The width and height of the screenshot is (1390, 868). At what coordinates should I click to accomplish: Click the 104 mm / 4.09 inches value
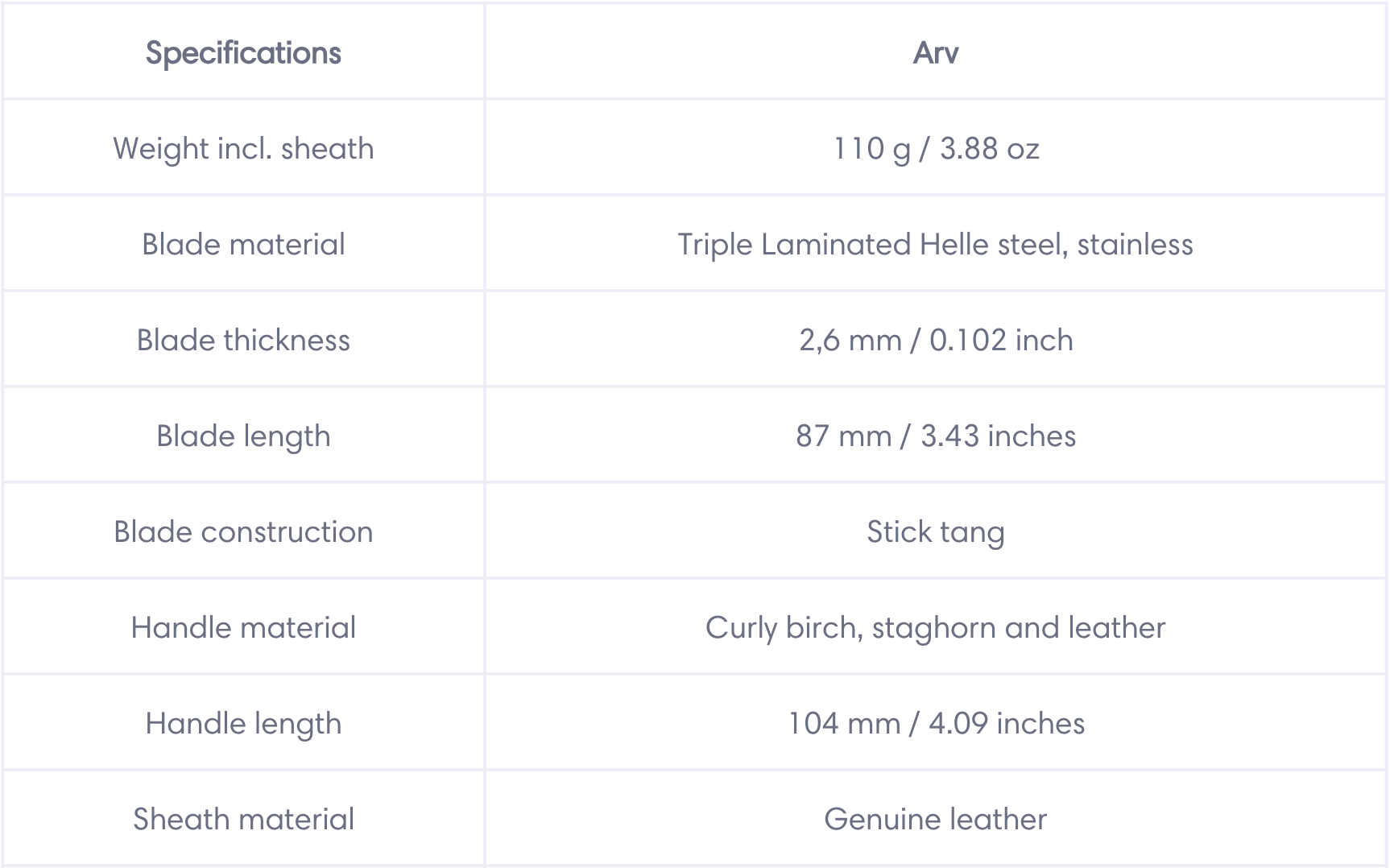click(x=936, y=723)
